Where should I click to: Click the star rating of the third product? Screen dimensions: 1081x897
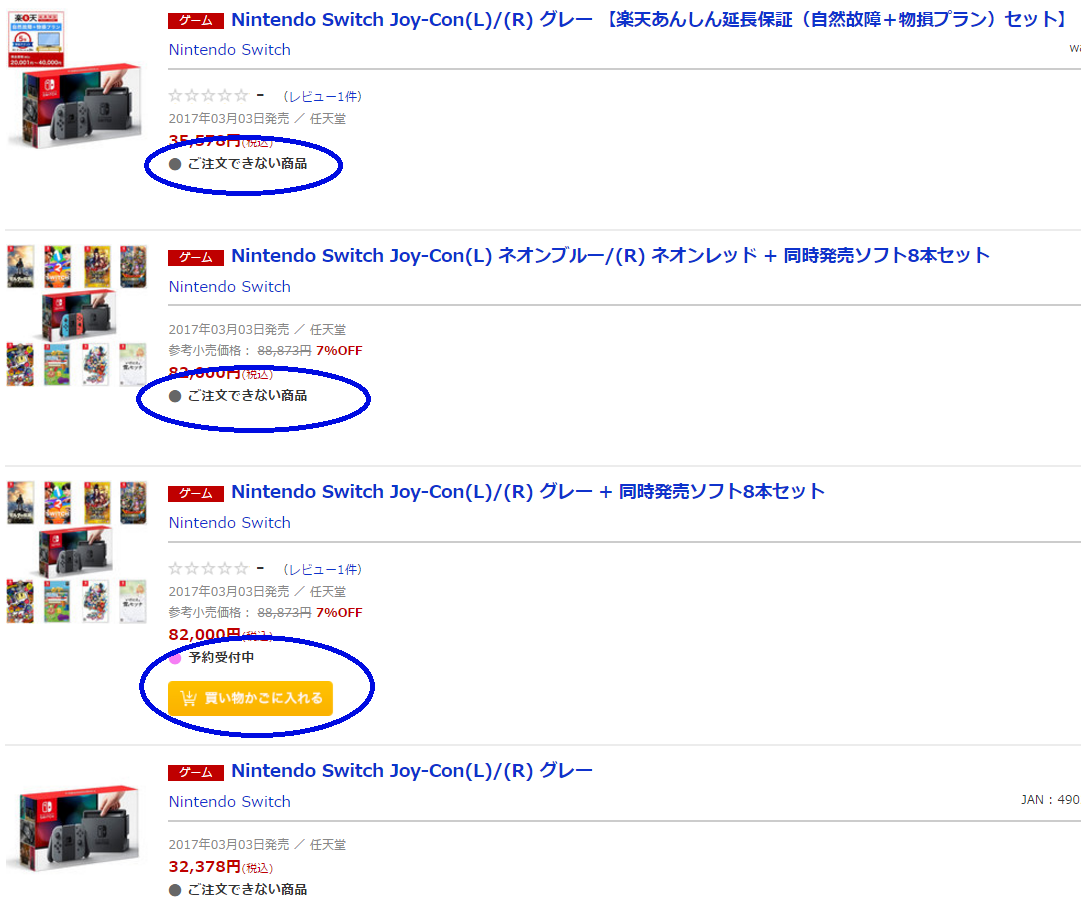[x=208, y=569]
